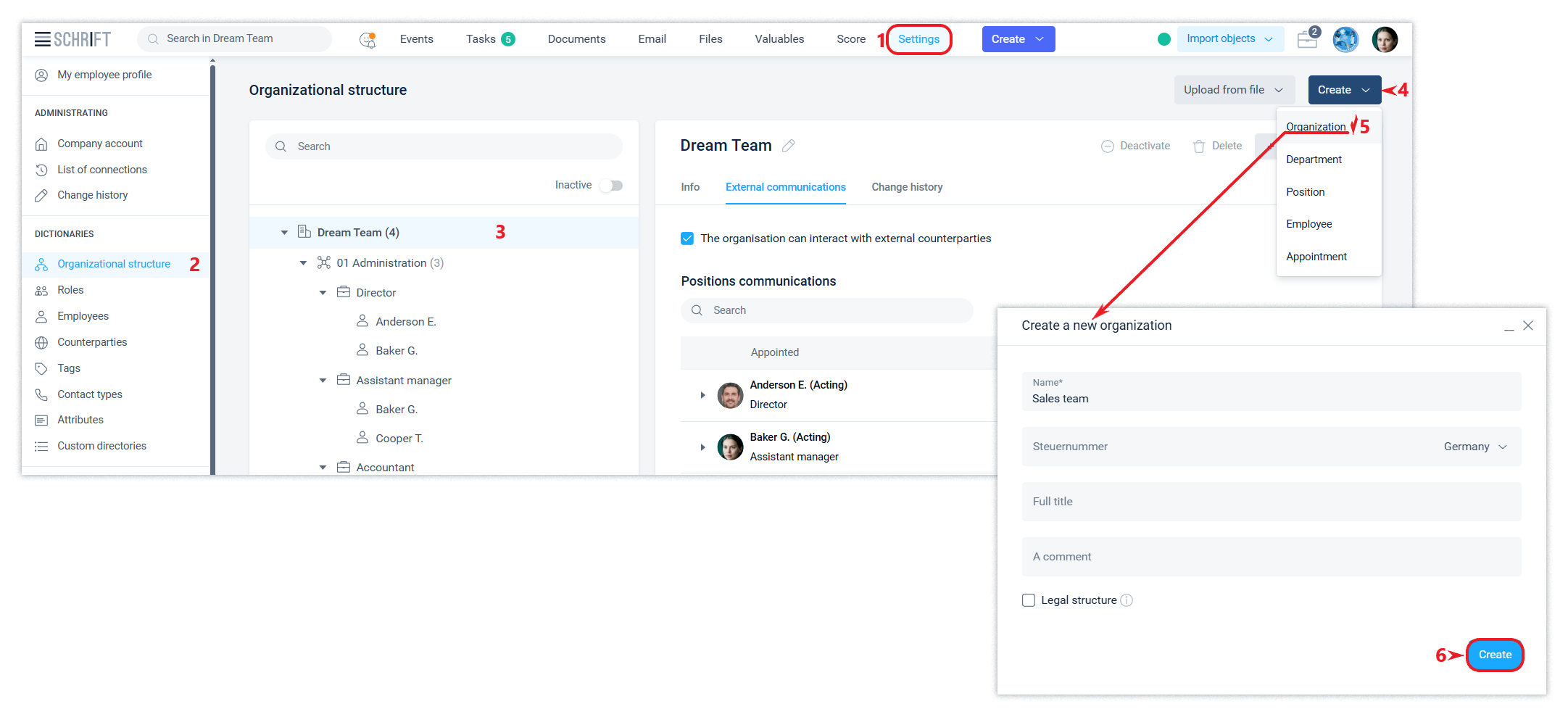The image size is (1568, 717).
Task: Open the globe avatar icon in header
Action: click(x=1345, y=39)
